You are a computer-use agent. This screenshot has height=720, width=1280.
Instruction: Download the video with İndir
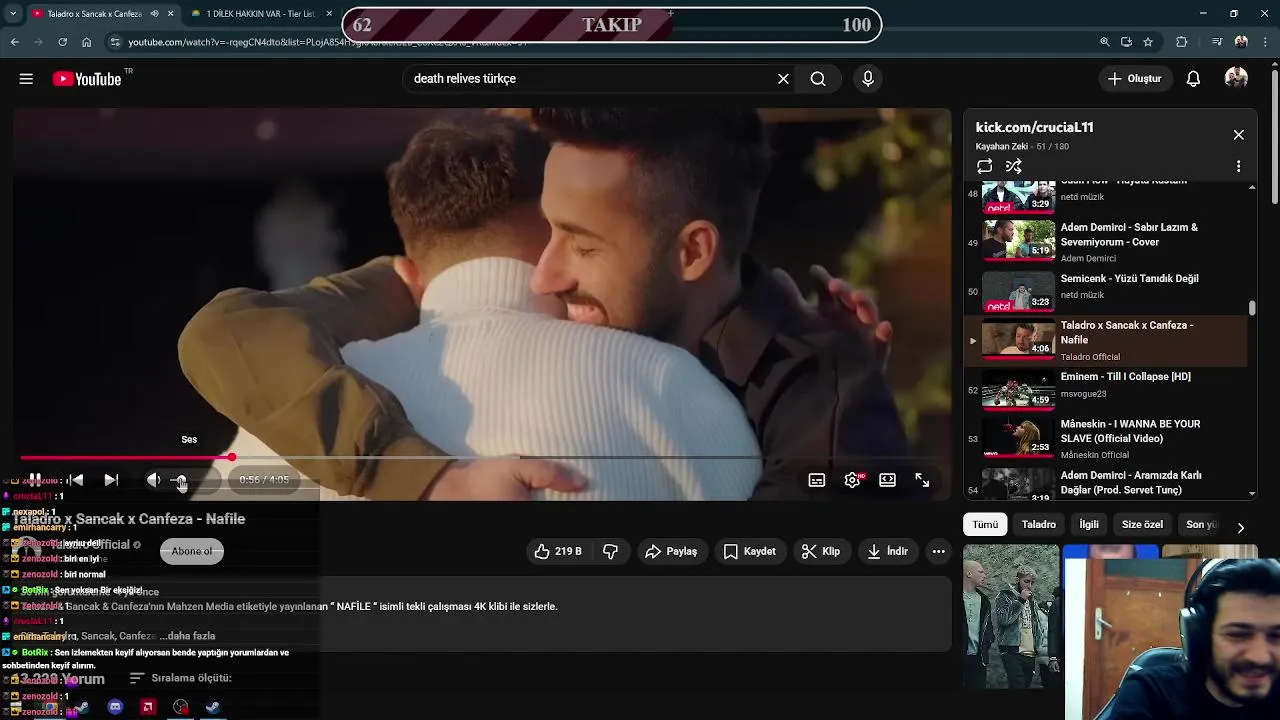(x=887, y=551)
